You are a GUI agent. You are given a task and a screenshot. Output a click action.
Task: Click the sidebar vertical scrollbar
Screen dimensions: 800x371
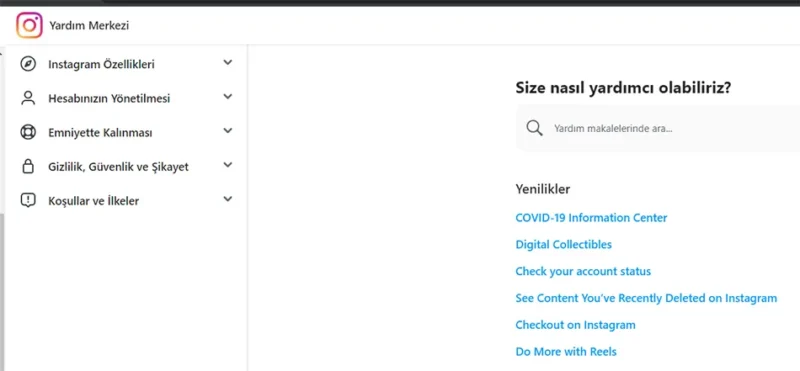[x=2, y=291]
